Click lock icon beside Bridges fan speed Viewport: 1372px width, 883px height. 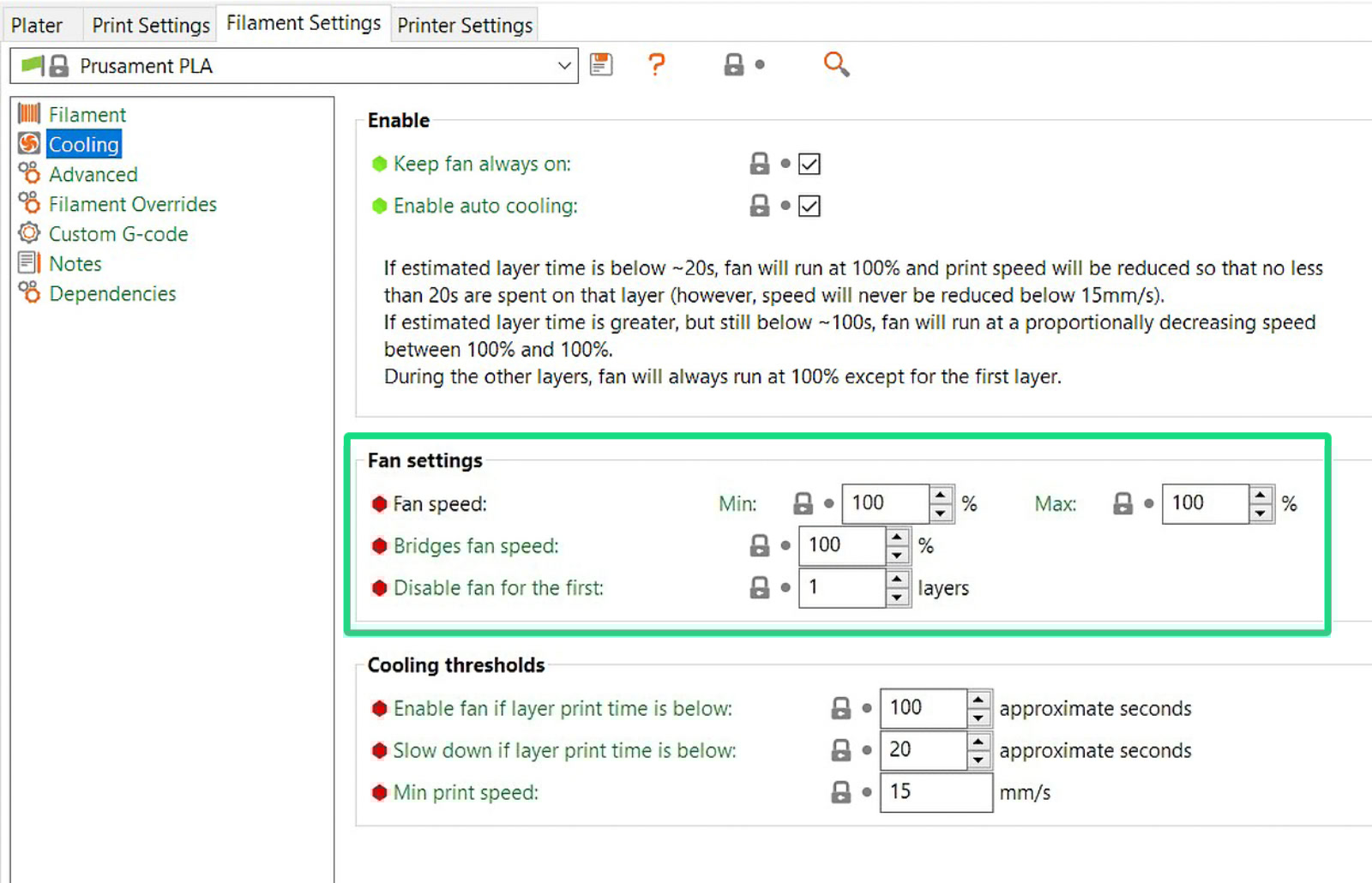760,545
